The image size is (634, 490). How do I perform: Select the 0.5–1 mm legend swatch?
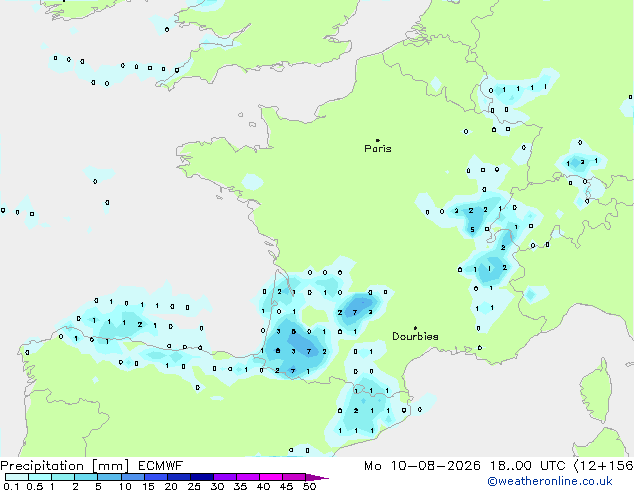pyautogui.click(x=40, y=477)
